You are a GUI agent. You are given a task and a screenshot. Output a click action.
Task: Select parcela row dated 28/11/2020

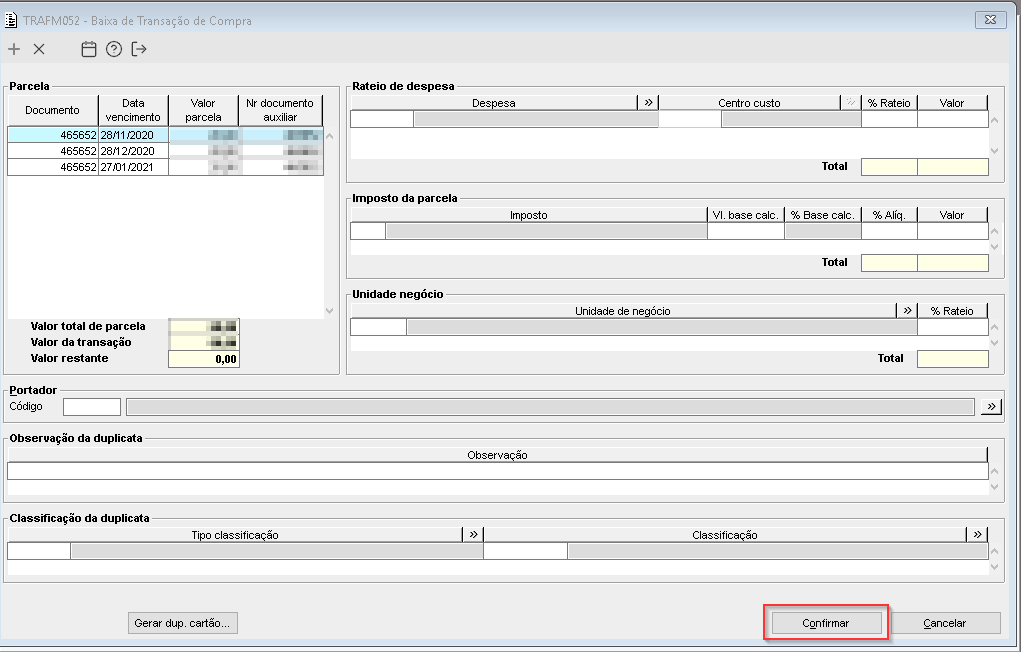click(165, 135)
